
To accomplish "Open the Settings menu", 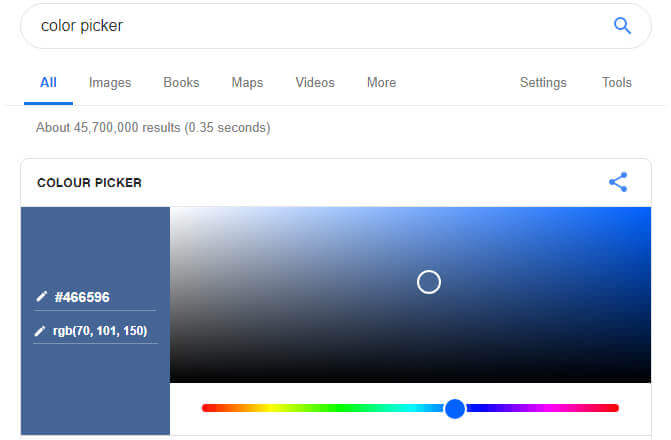I will pos(543,83).
